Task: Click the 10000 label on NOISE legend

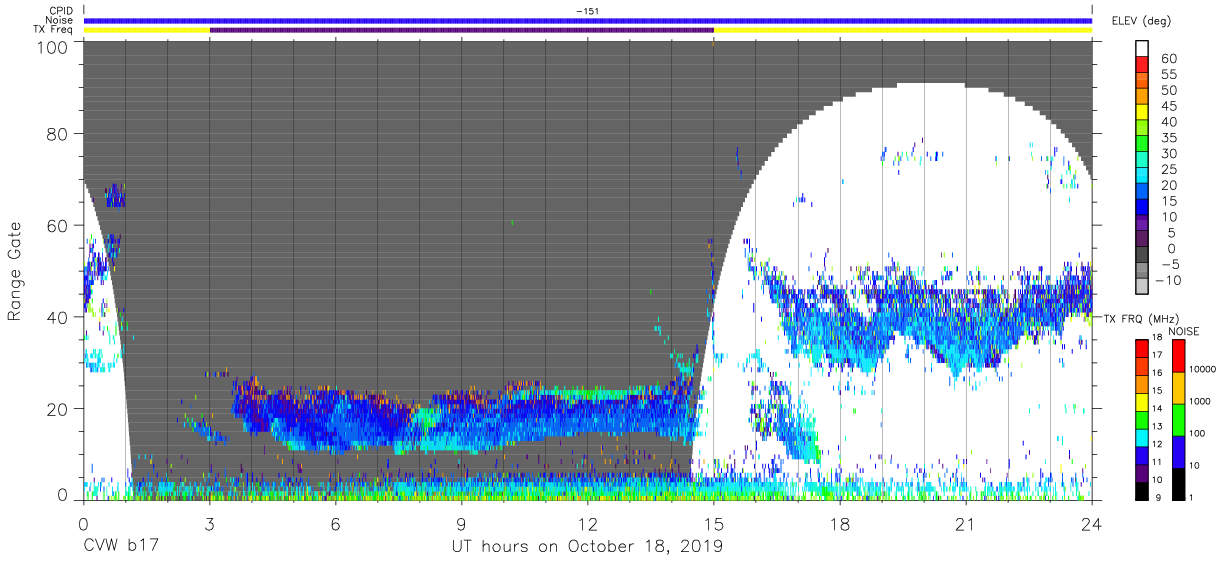Action: pyautogui.click(x=1203, y=370)
